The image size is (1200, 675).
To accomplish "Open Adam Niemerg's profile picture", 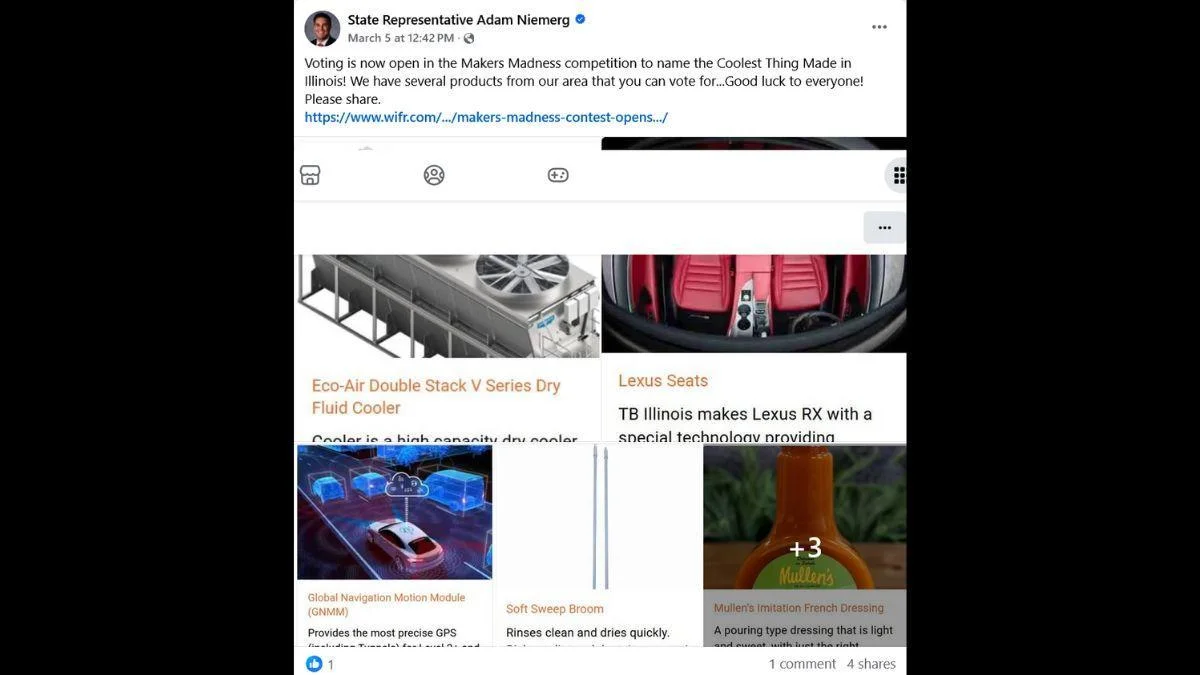I will (322, 28).
